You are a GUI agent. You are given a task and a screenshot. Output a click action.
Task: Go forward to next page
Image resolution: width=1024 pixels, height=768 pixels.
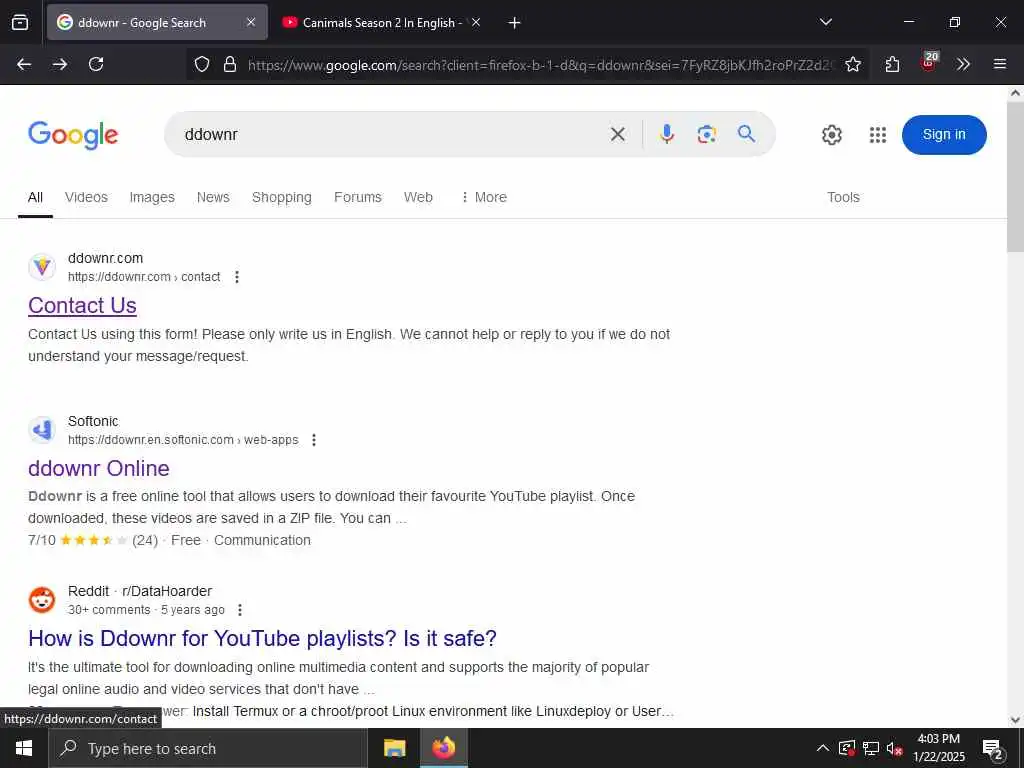60,64
